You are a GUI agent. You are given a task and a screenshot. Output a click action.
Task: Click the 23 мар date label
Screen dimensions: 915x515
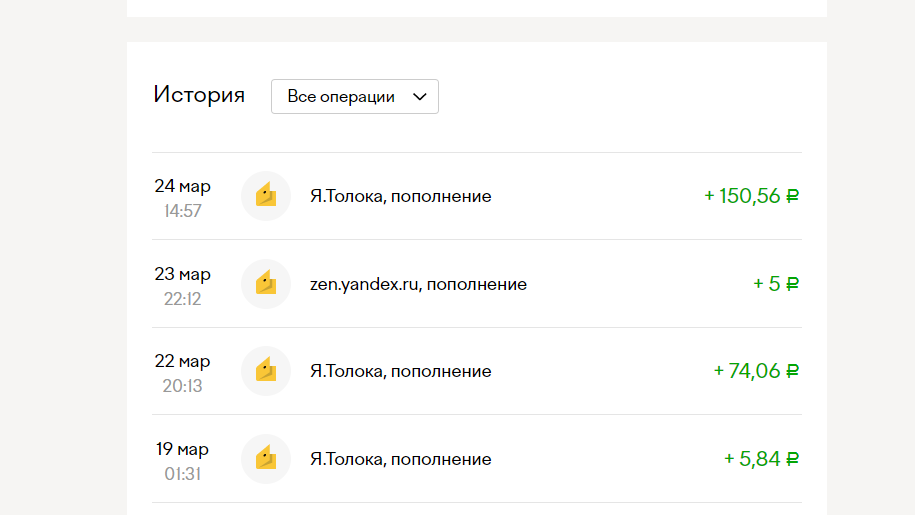[183, 274]
